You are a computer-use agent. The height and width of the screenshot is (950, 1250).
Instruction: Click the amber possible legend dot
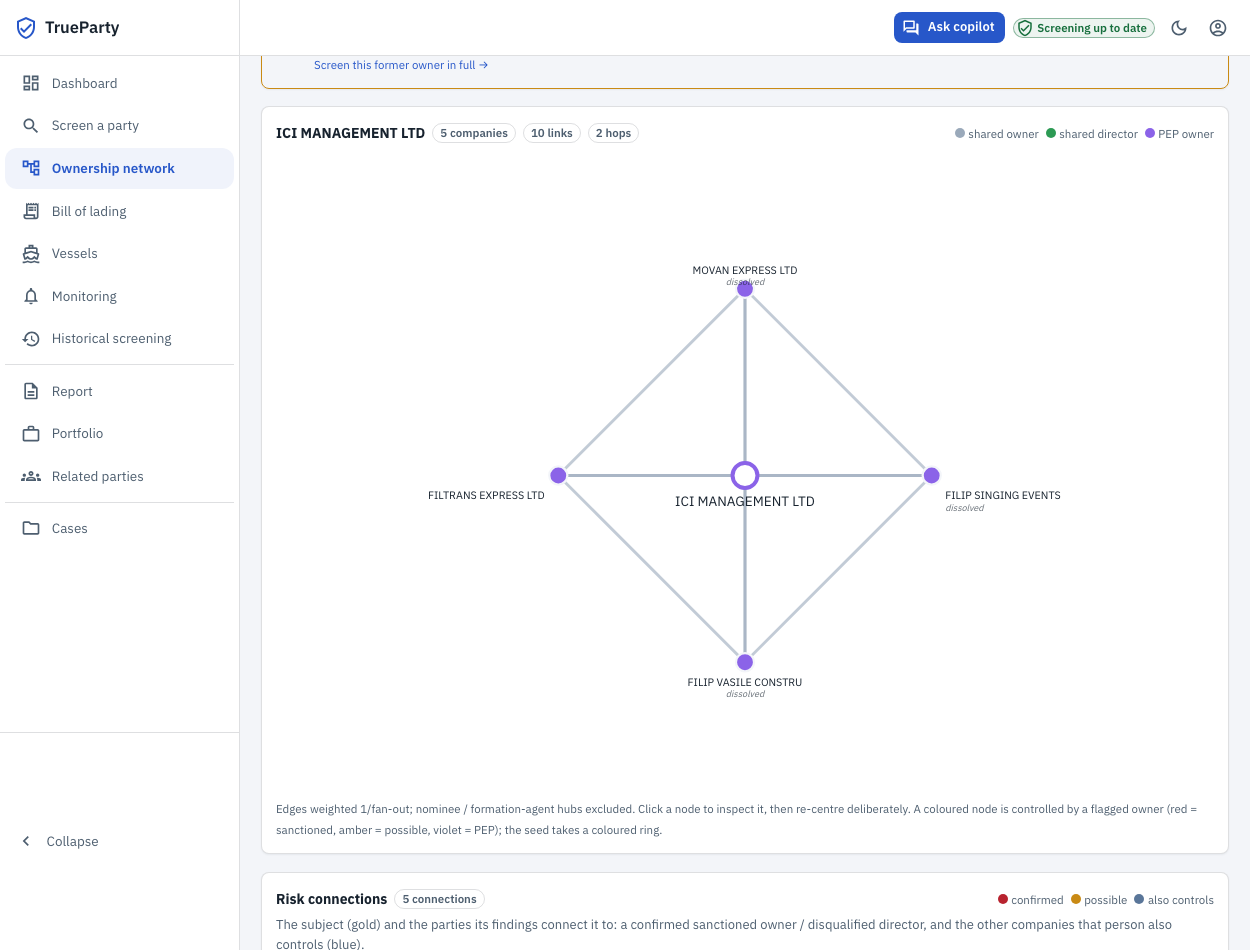pyautogui.click(x=1075, y=899)
